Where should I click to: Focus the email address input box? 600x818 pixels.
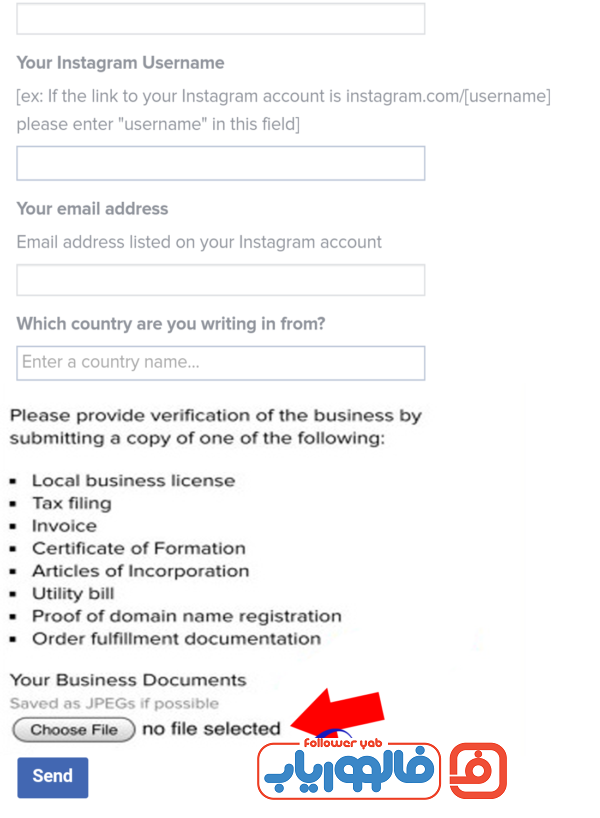pos(221,280)
